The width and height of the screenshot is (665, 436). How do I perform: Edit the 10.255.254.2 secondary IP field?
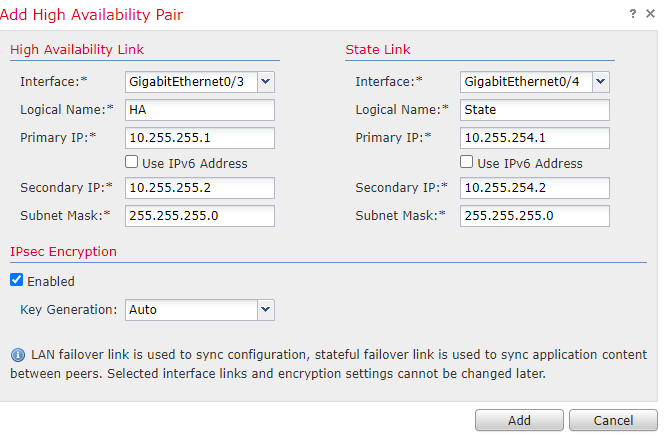(535, 188)
